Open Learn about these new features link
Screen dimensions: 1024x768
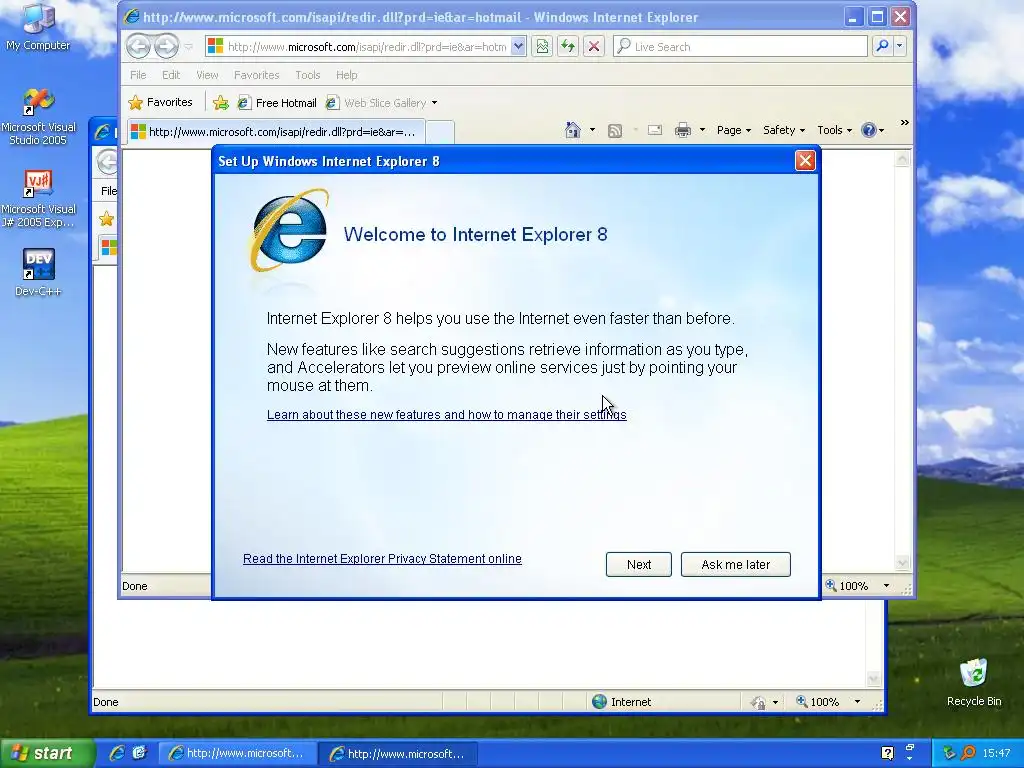(x=447, y=415)
